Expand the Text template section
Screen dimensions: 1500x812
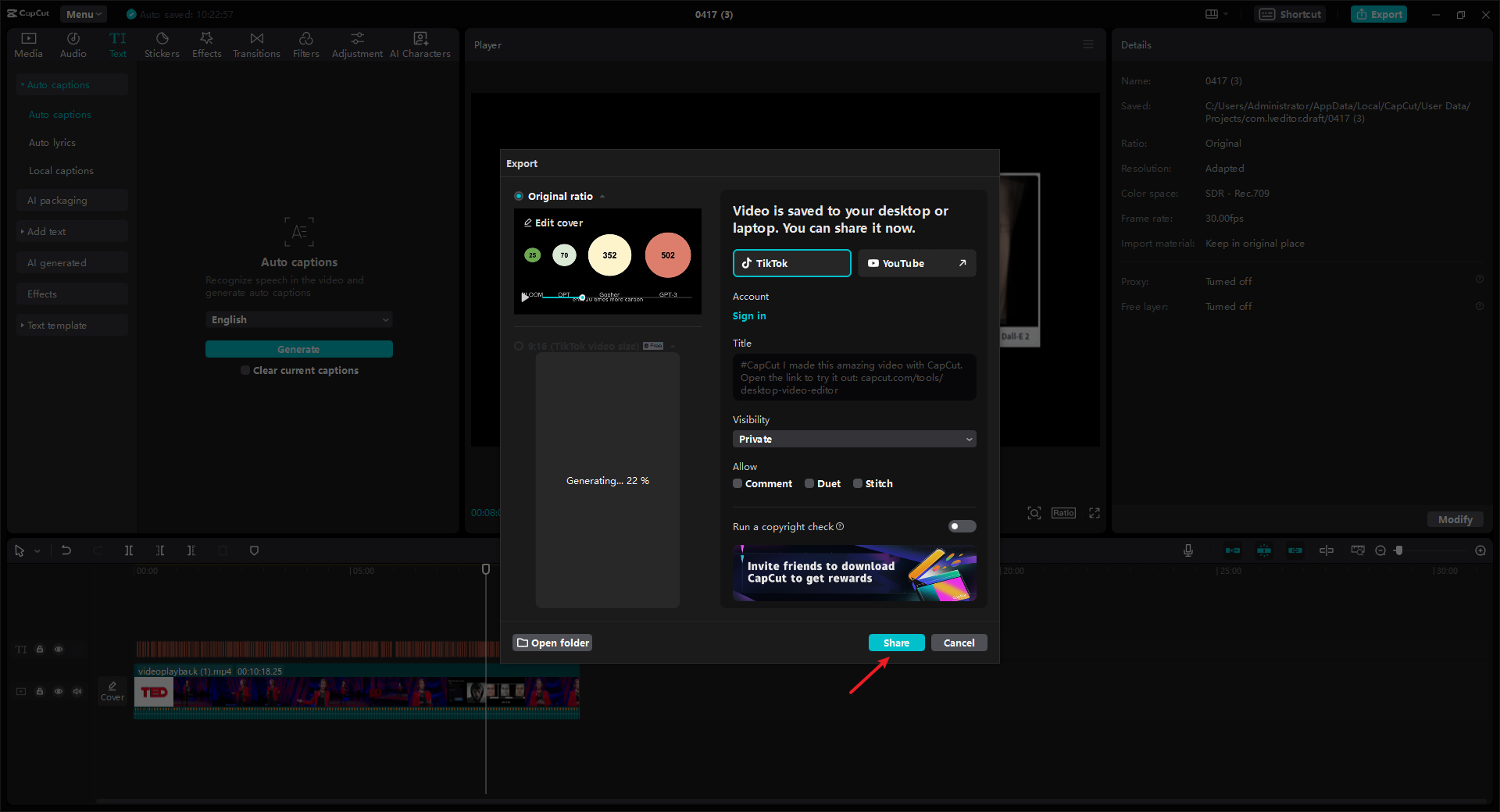72,325
